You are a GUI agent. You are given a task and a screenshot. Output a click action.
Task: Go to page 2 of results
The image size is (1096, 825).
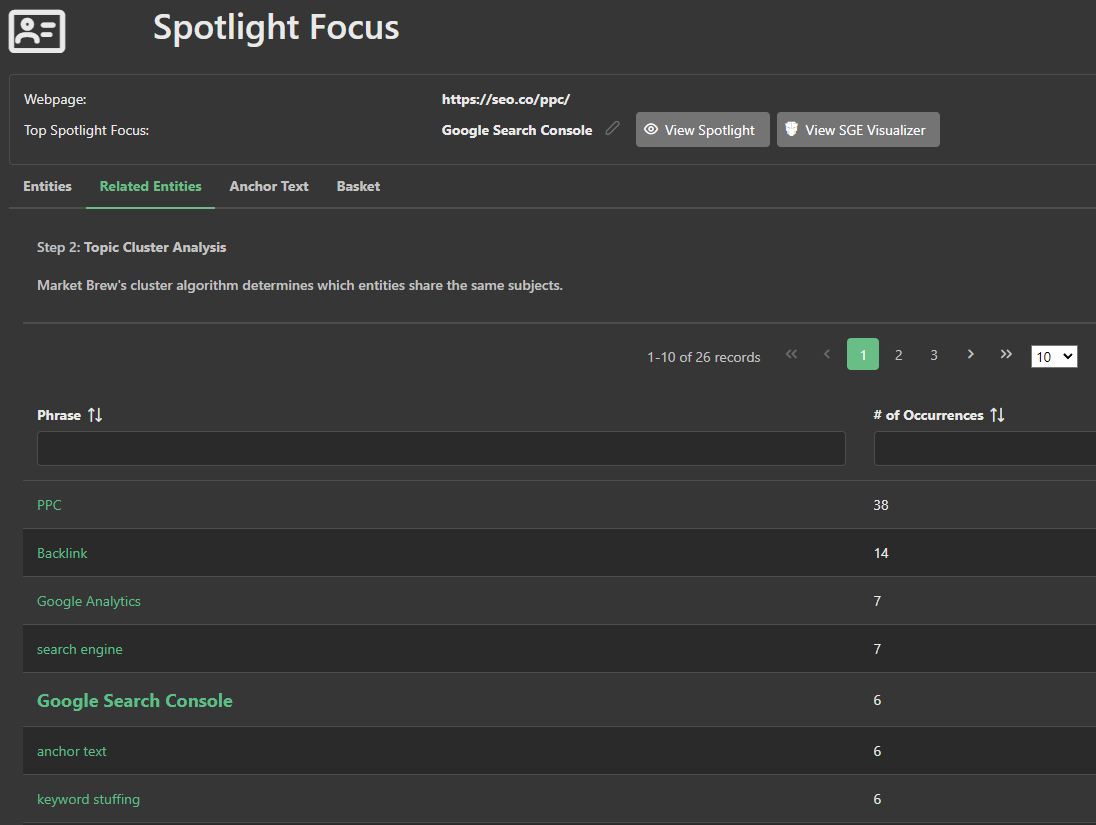click(x=898, y=355)
